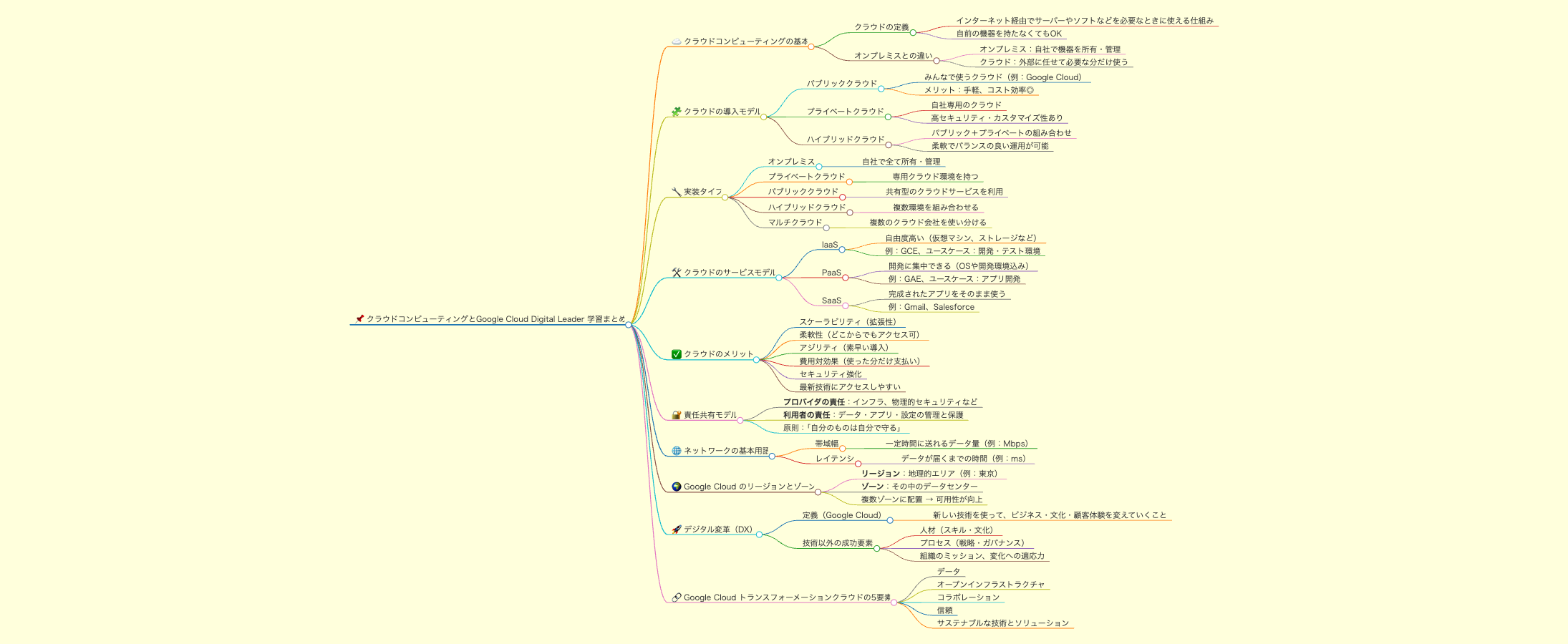Collapse the ネットワークの基本用語 branch circle
1568x644 pixels.
click(x=772, y=456)
